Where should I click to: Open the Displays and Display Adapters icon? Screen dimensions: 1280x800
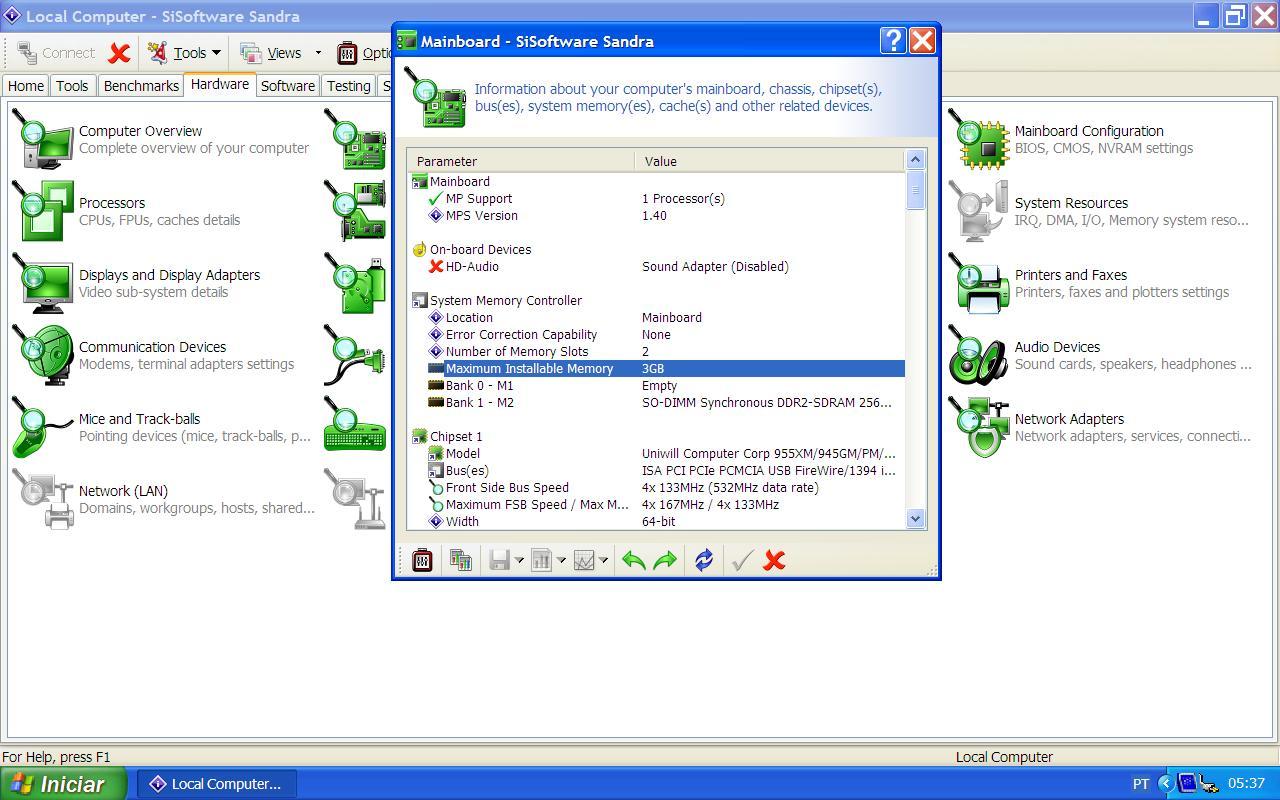pos(42,284)
